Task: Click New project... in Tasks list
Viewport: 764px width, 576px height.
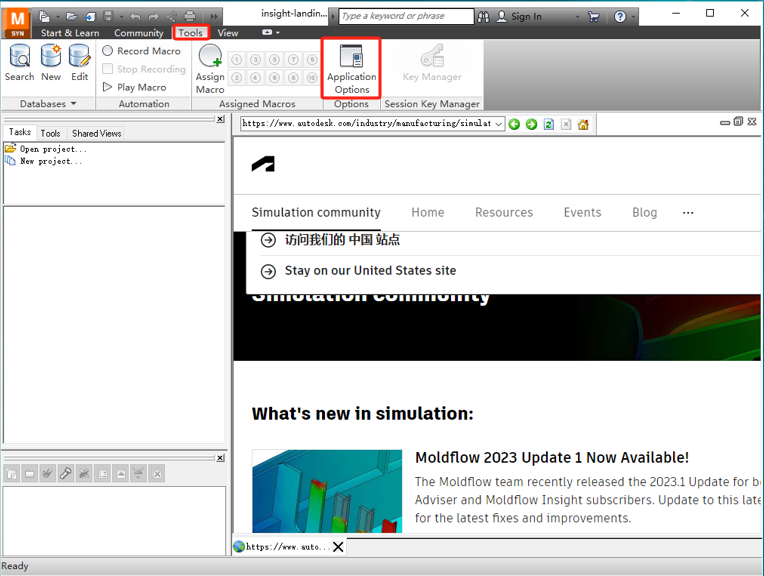Action: pos(43,161)
